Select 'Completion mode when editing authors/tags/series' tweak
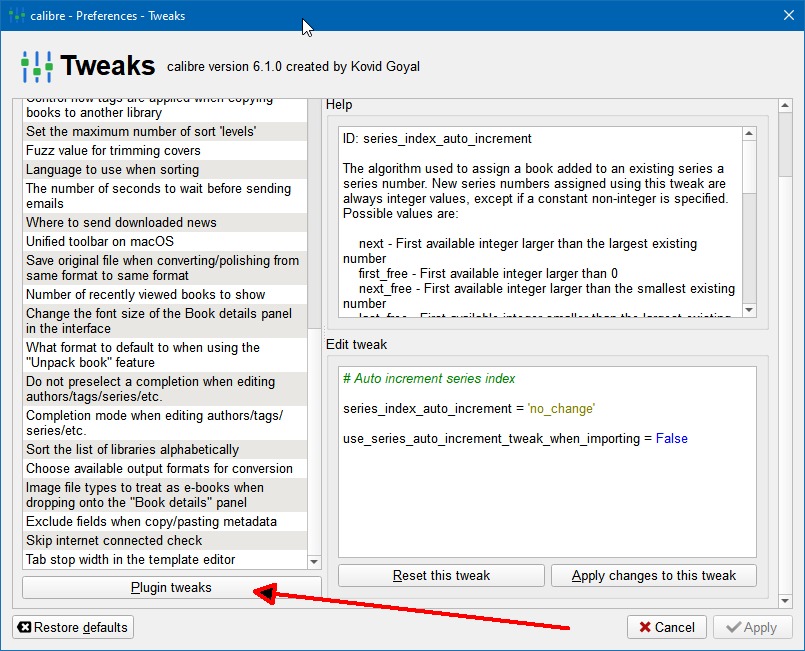This screenshot has width=805, height=651. click(x=165, y=423)
